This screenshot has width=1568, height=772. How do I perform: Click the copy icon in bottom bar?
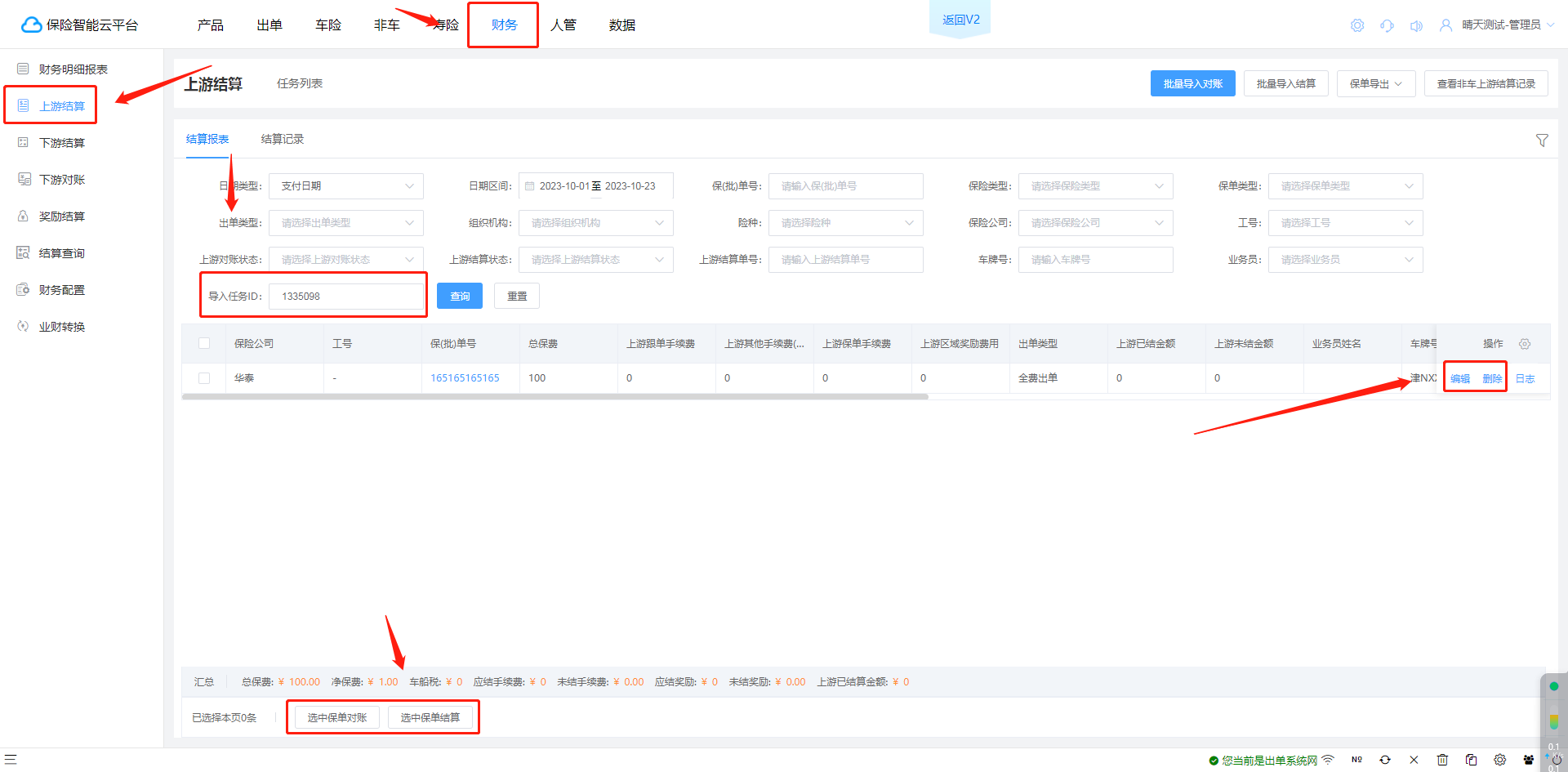[1471, 760]
